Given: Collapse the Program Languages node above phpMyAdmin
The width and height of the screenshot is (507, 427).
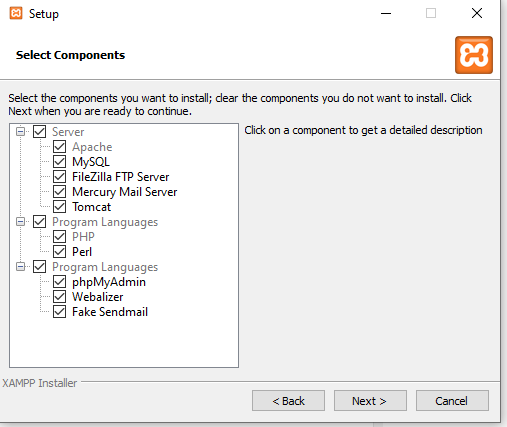Looking at the screenshot, I should 21,267.
